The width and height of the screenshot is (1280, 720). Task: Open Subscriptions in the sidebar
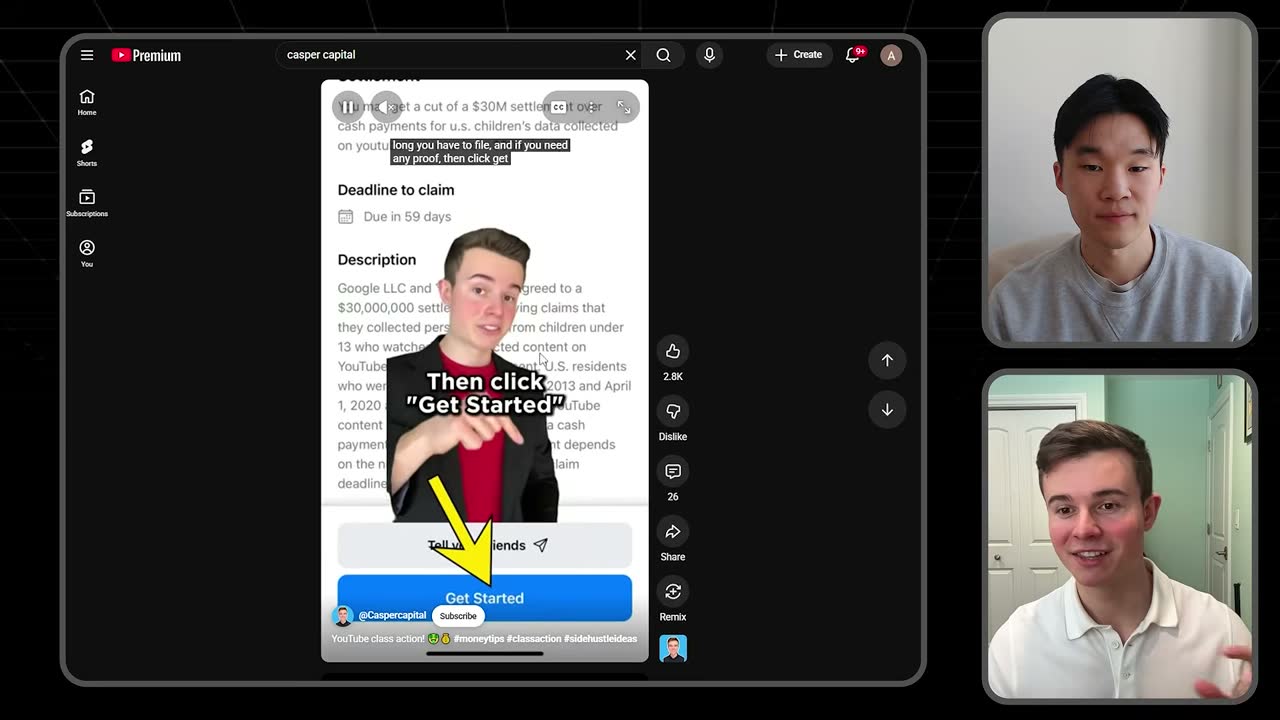click(x=87, y=203)
